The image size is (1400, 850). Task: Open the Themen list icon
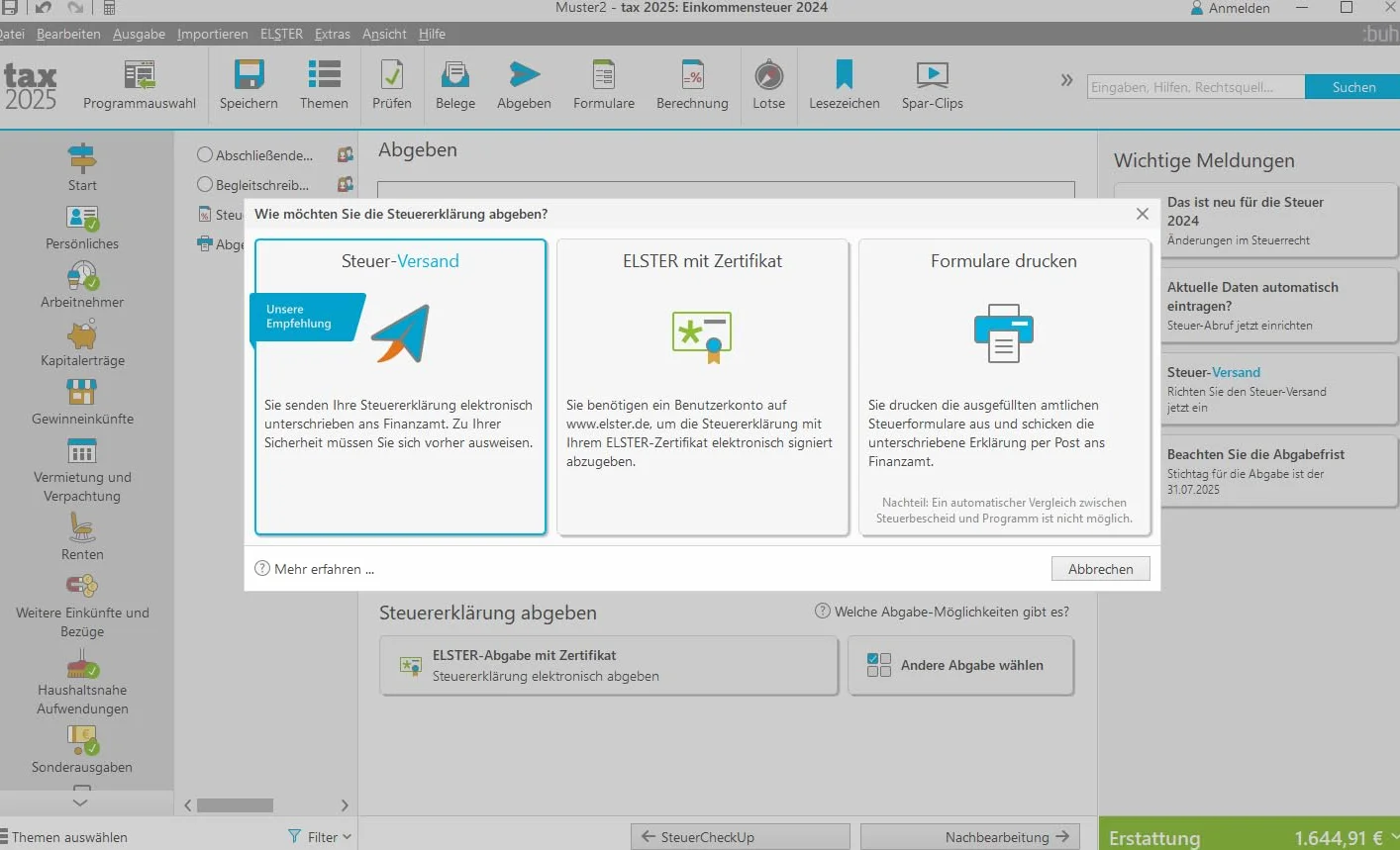pos(324,75)
